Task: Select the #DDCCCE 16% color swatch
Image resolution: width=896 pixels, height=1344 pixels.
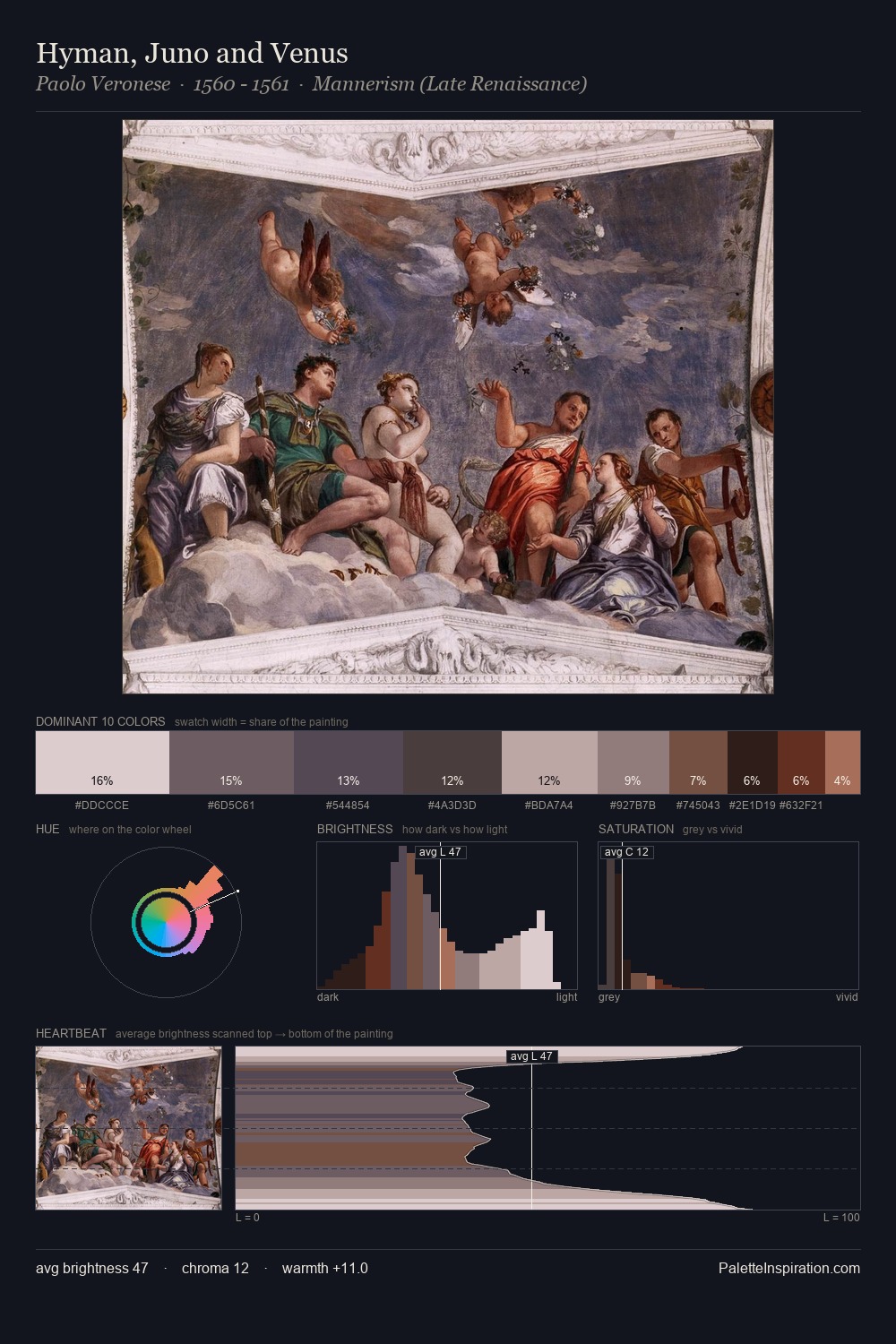Action: [102, 762]
